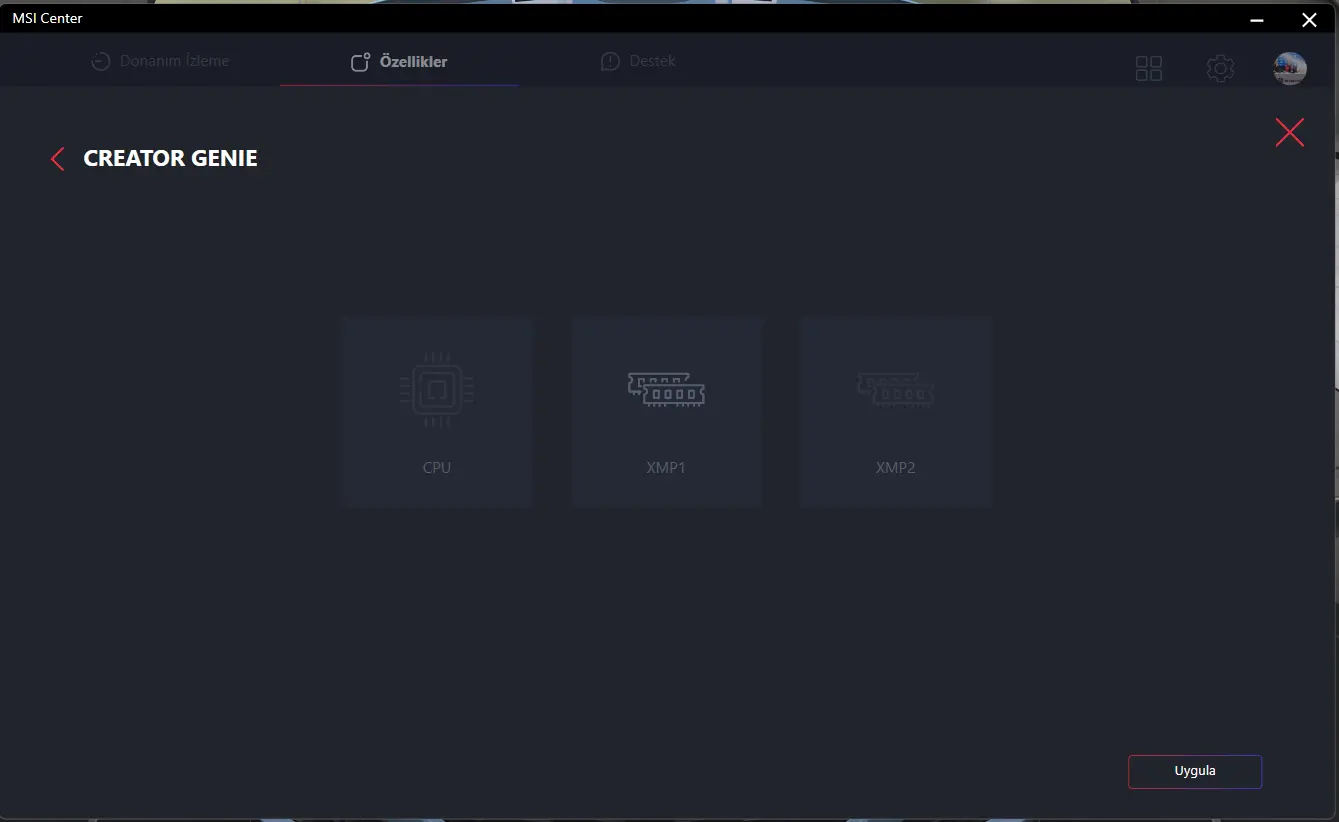This screenshot has height=822, width=1339.
Task: Click the Uygula button
Action: tap(1195, 771)
